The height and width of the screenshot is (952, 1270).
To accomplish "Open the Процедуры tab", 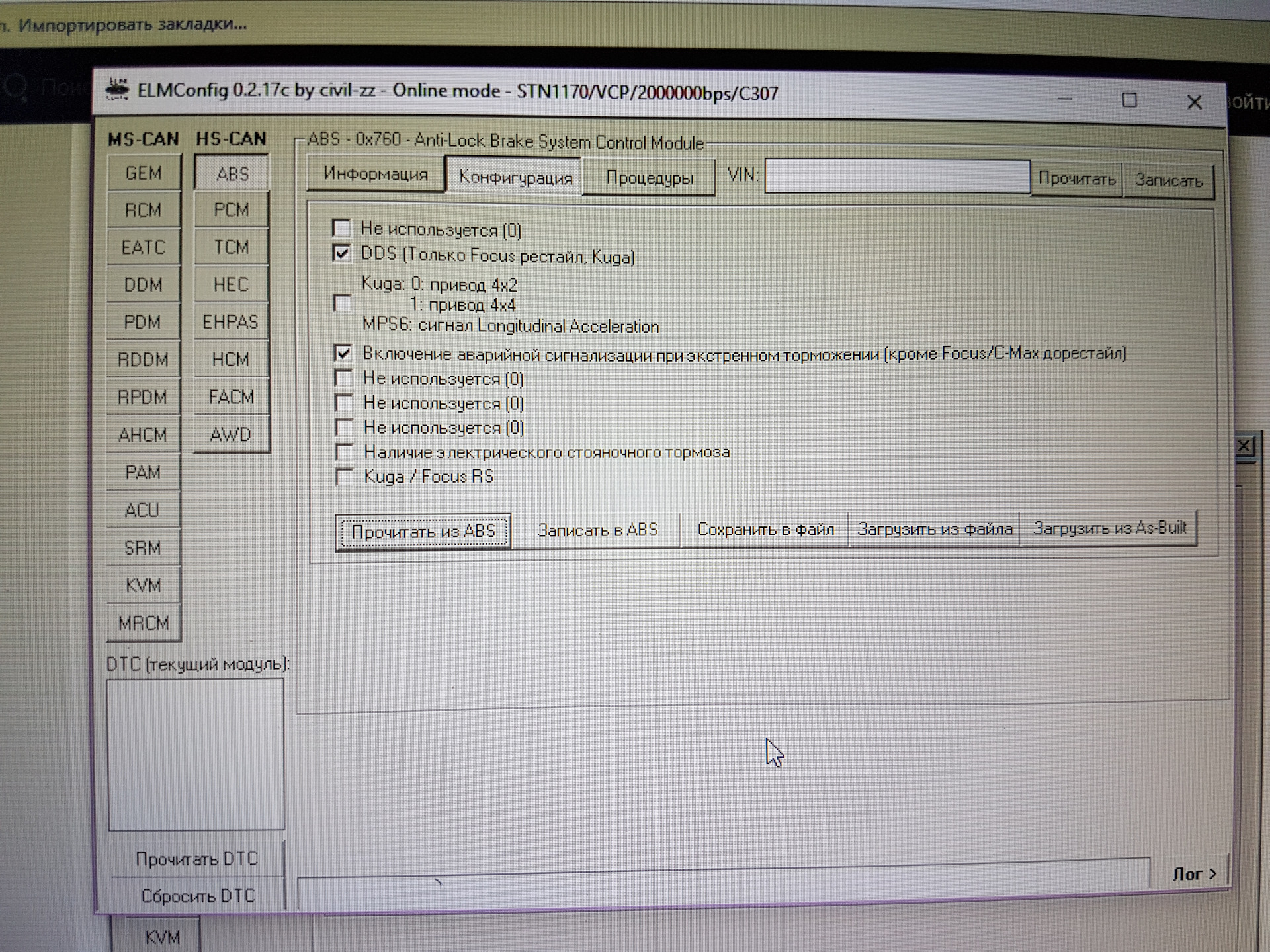I will point(649,178).
